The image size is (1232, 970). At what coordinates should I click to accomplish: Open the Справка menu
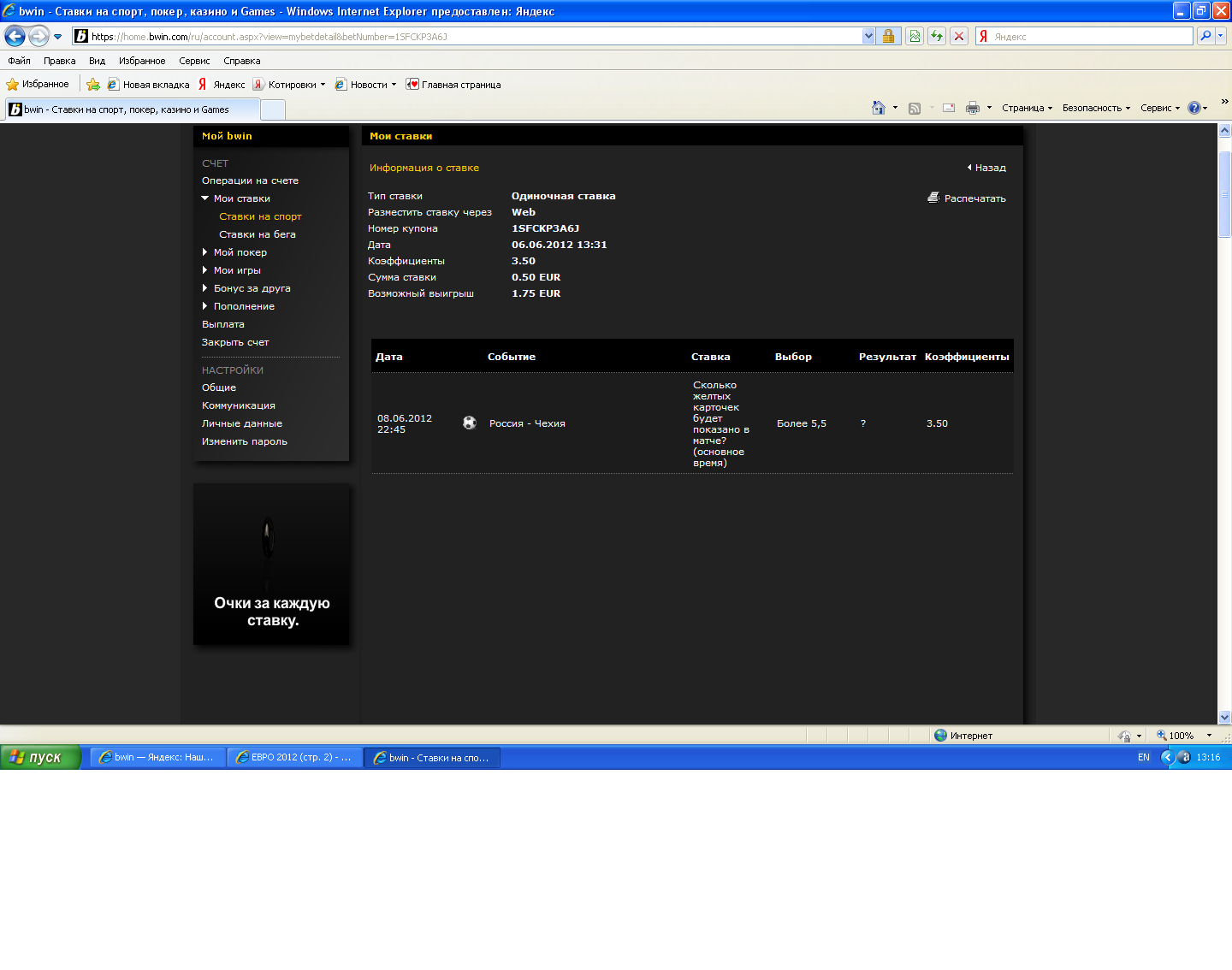point(241,61)
